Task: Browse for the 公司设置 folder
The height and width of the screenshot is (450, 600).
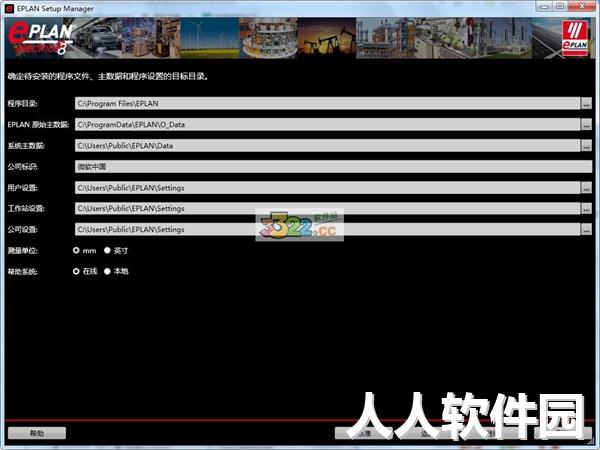Action: 586,230
